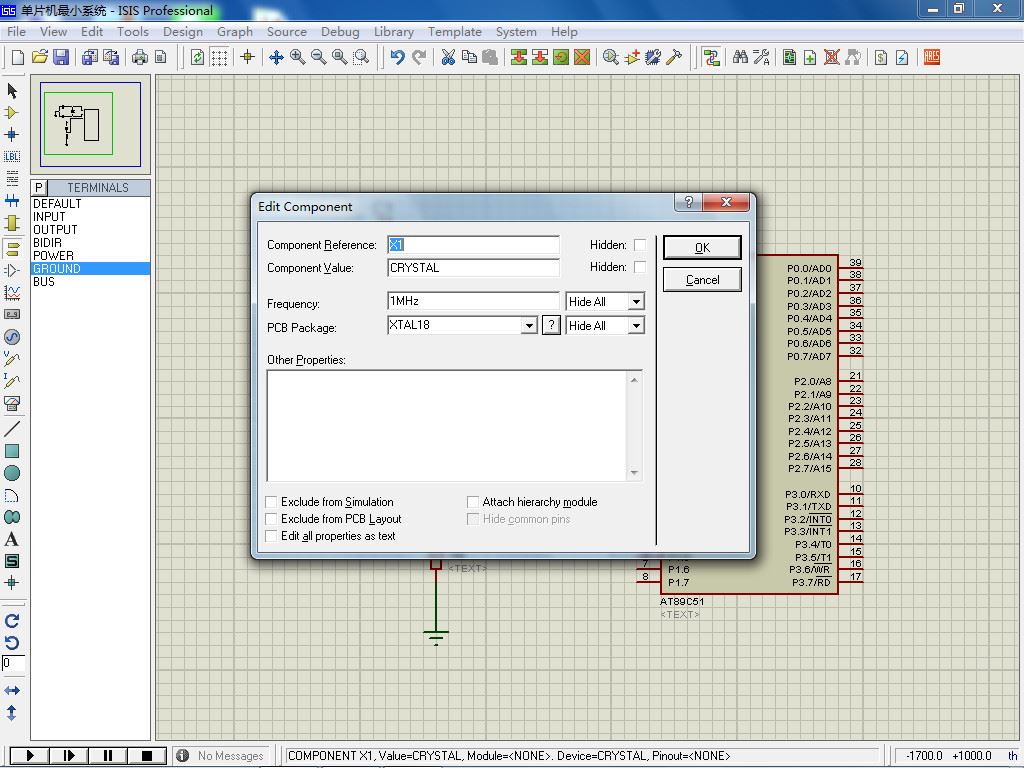The image size is (1024, 768).
Task: Click the Undo arrow icon
Action: point(398,58)
